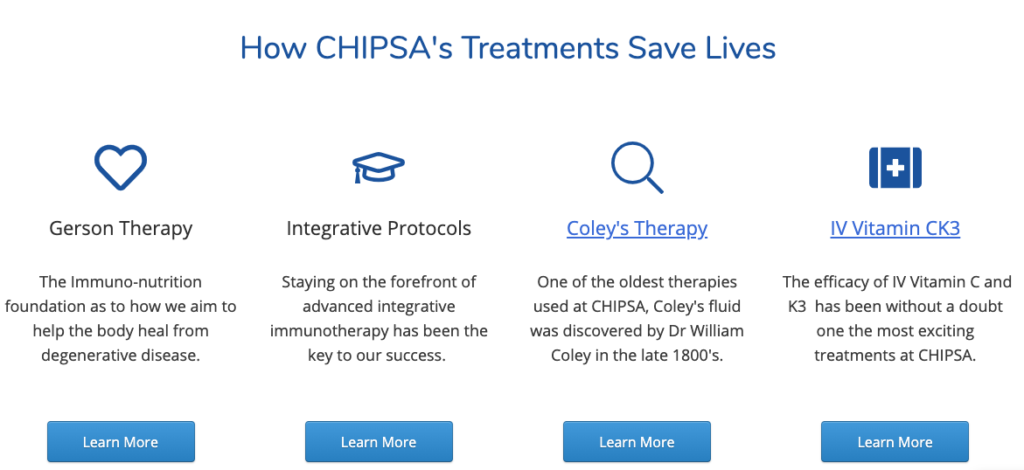Click Learn More under IV Vitamin CK3
1024x470 pixels.
point(895,442)
